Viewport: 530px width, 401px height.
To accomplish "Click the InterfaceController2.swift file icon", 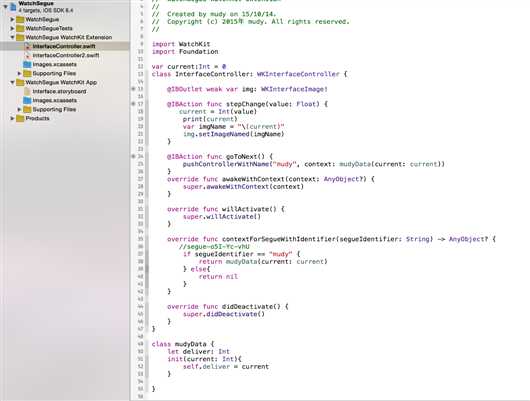I will pos(27,55).
